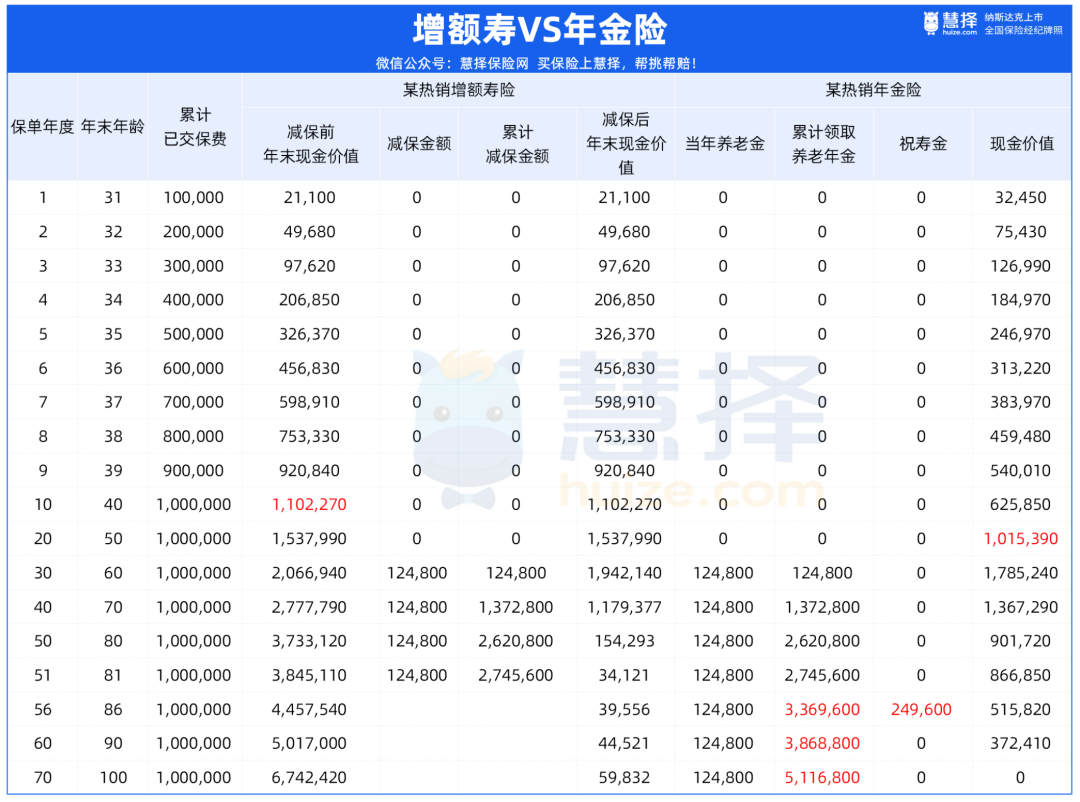Click the 慧择 huize.com logo in header

point(950,25)
